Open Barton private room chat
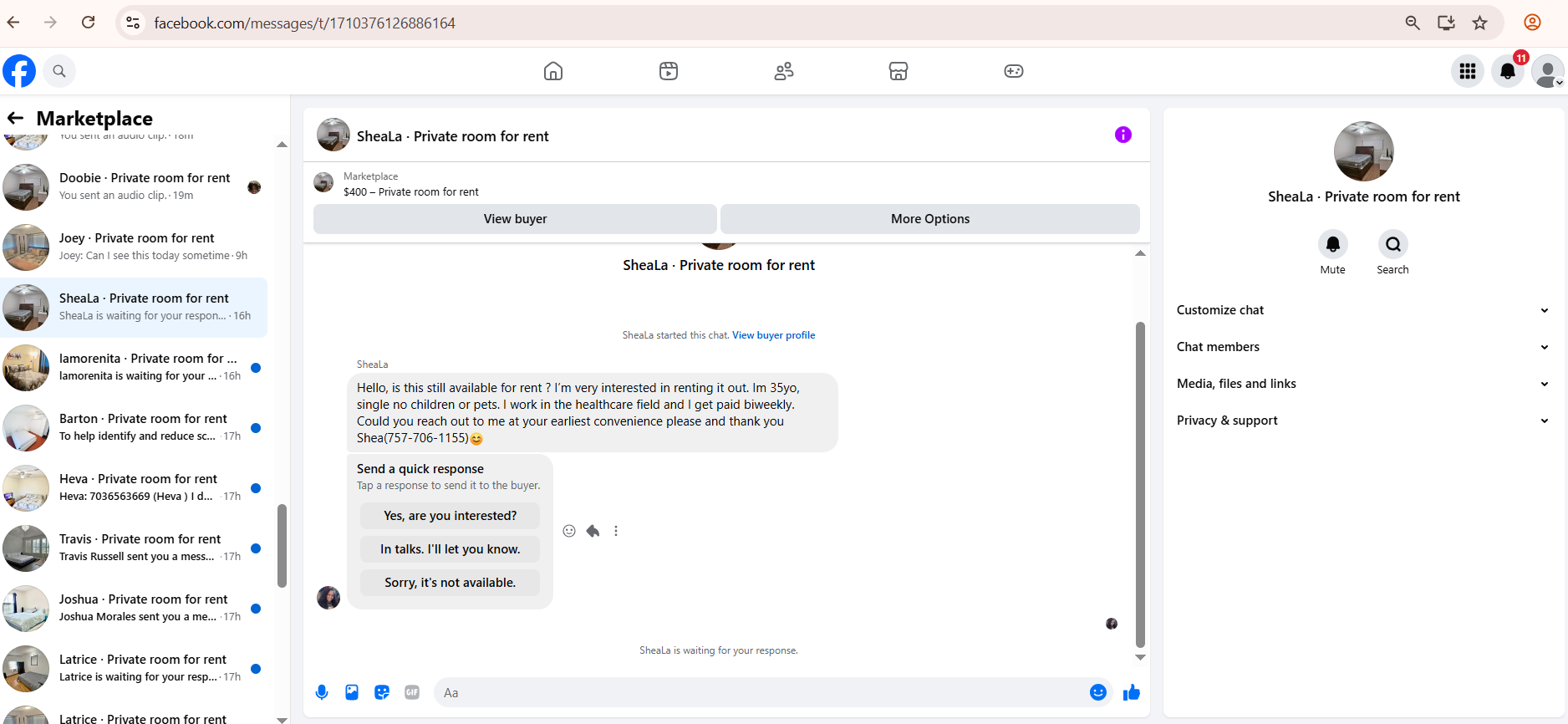Image resolution: width=1568 pixels, height=724 pixels. click(134, 428)
